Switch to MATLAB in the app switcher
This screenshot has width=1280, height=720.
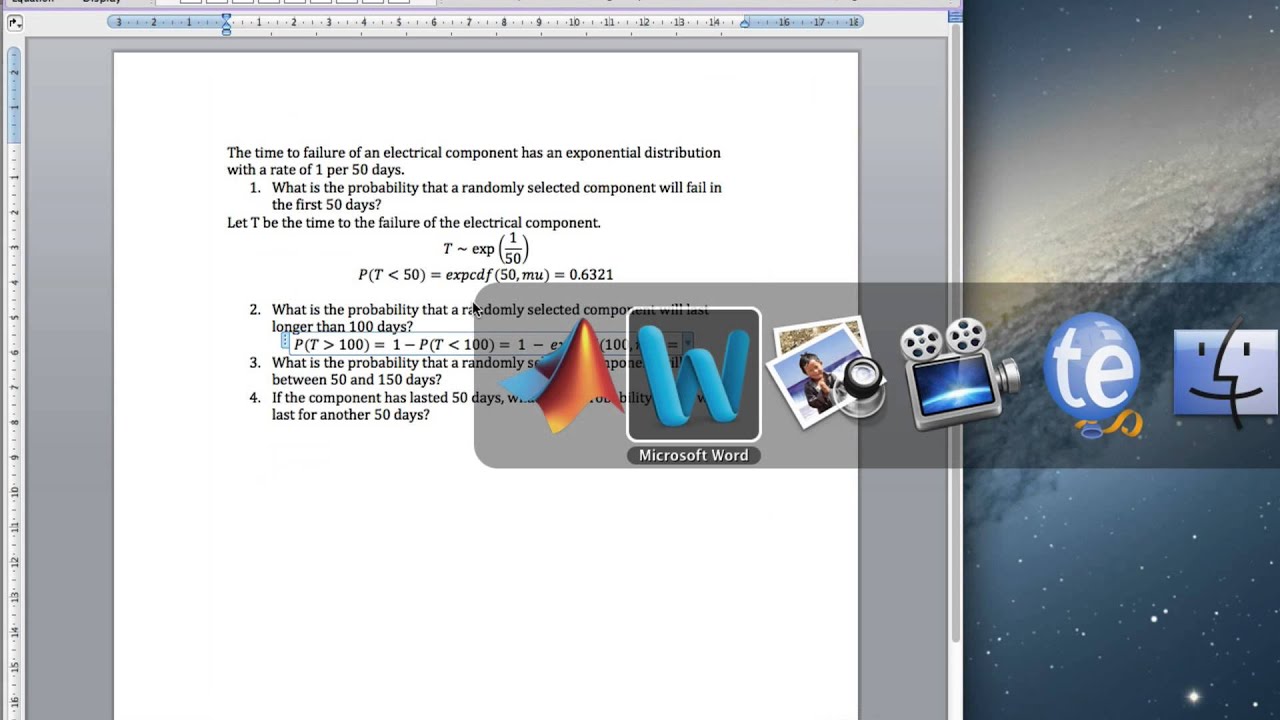tap(562, 377)
